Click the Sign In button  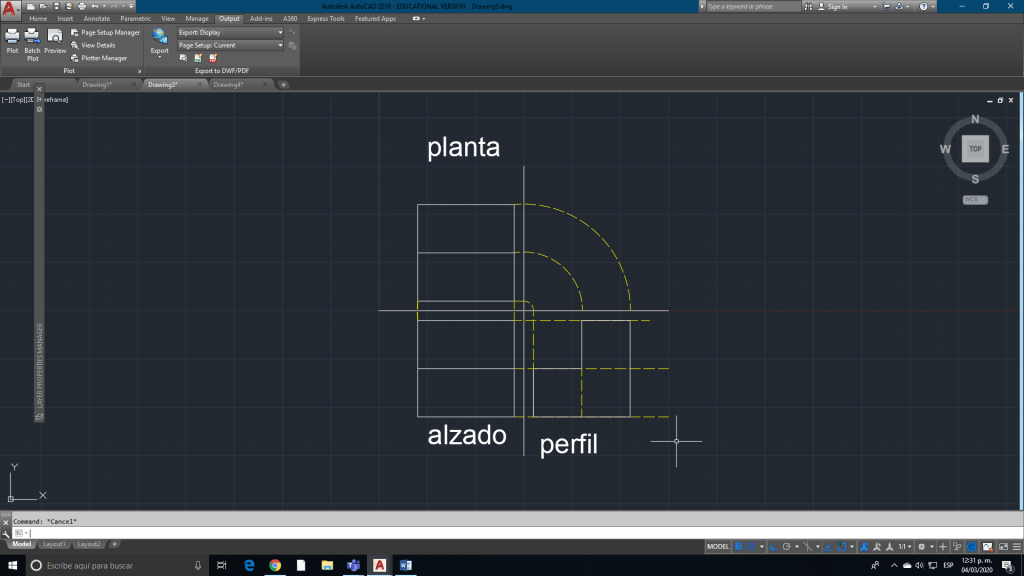click(836, 6)
